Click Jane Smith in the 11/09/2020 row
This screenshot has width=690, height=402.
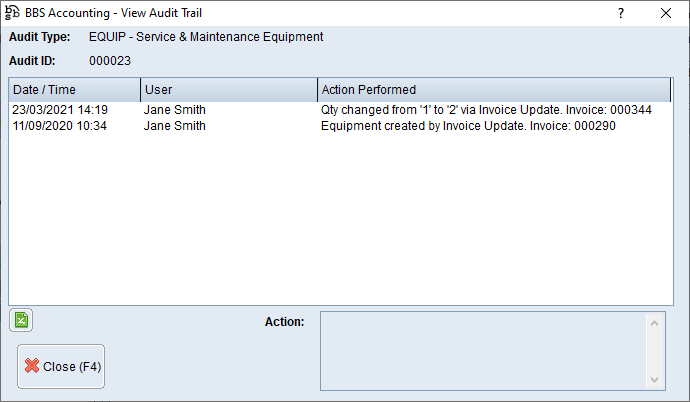[x=175, y=126]
